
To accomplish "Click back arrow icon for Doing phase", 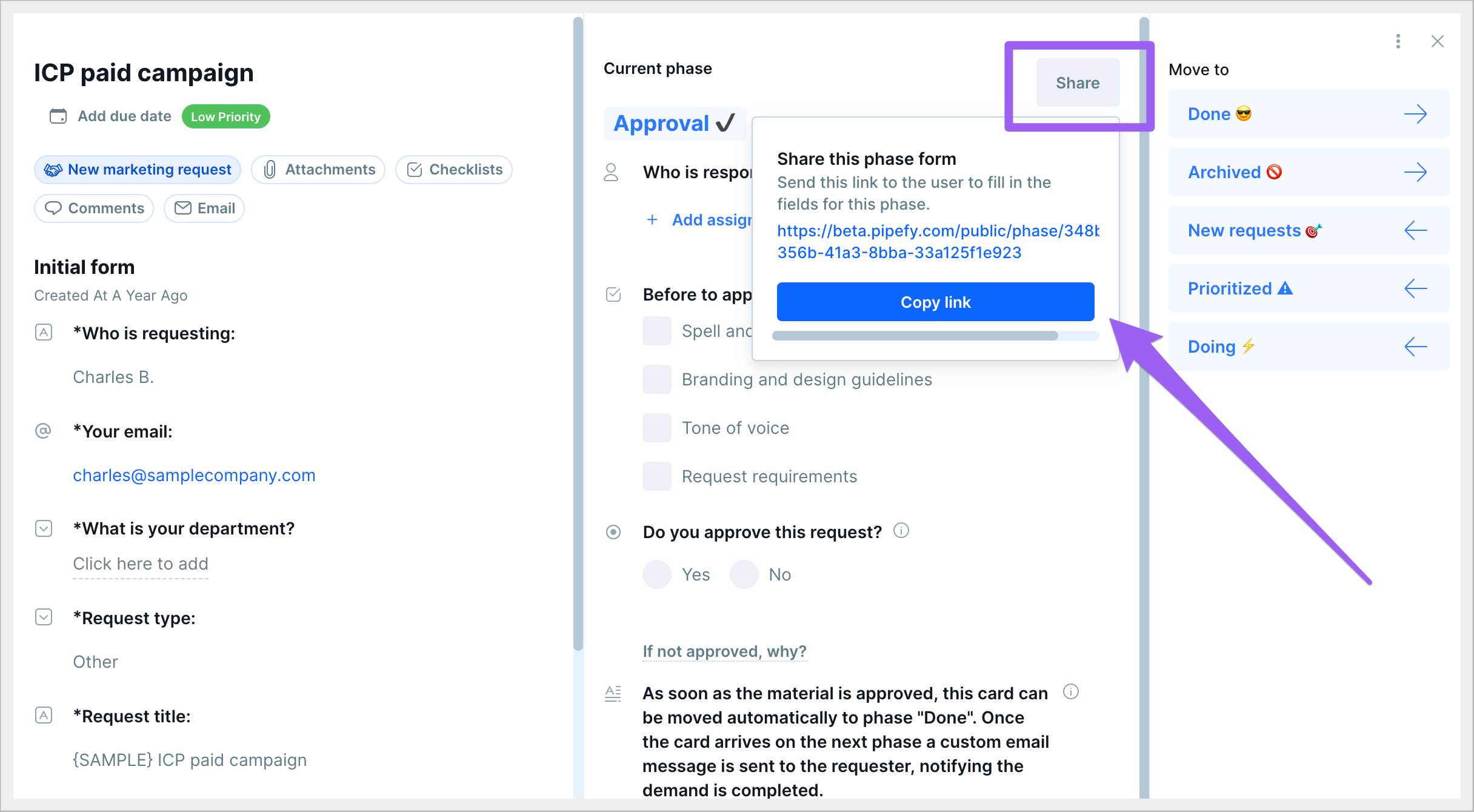I will tap(1415, 347).
